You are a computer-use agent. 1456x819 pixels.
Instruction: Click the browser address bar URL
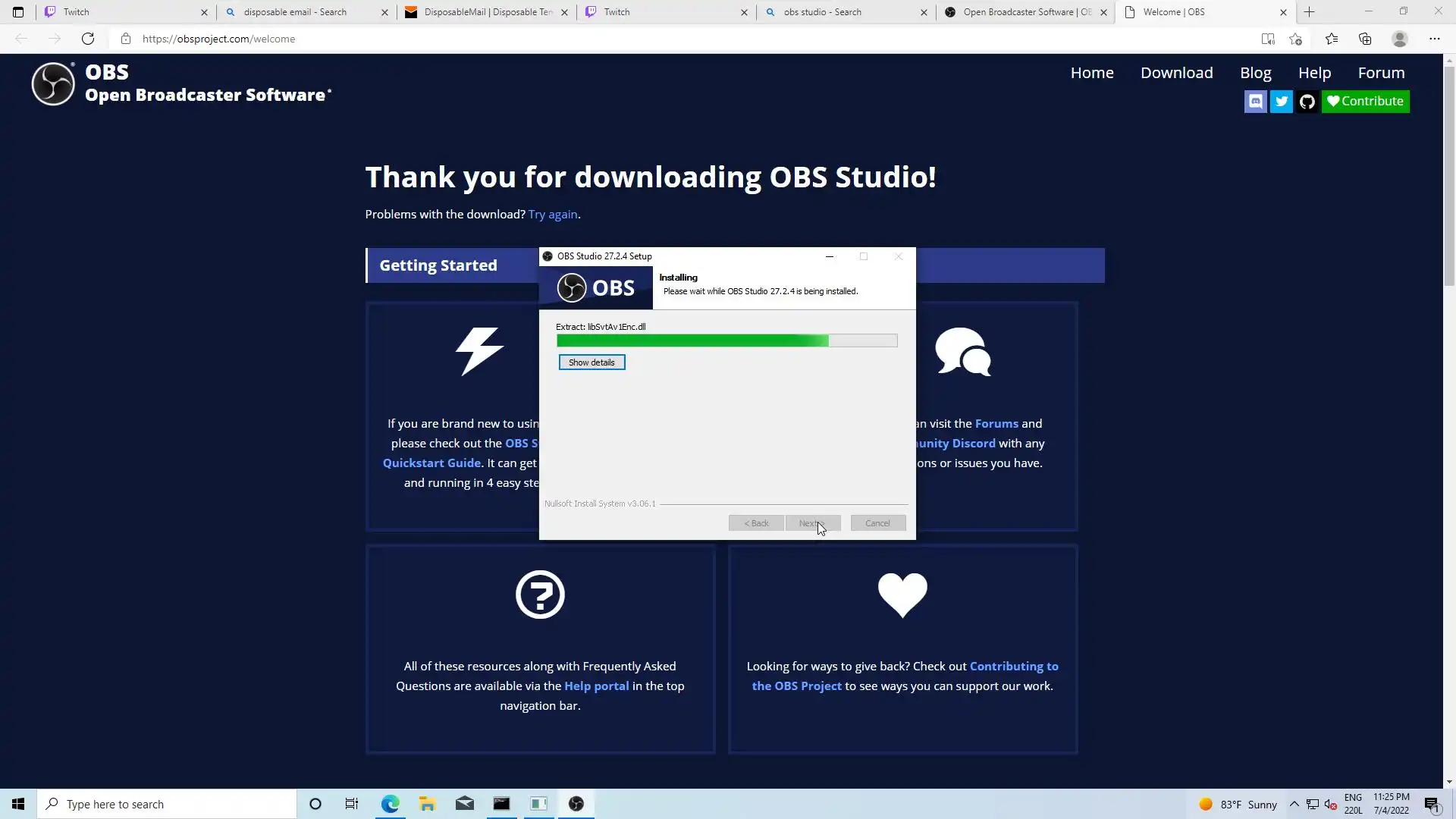tap(218, 39)
